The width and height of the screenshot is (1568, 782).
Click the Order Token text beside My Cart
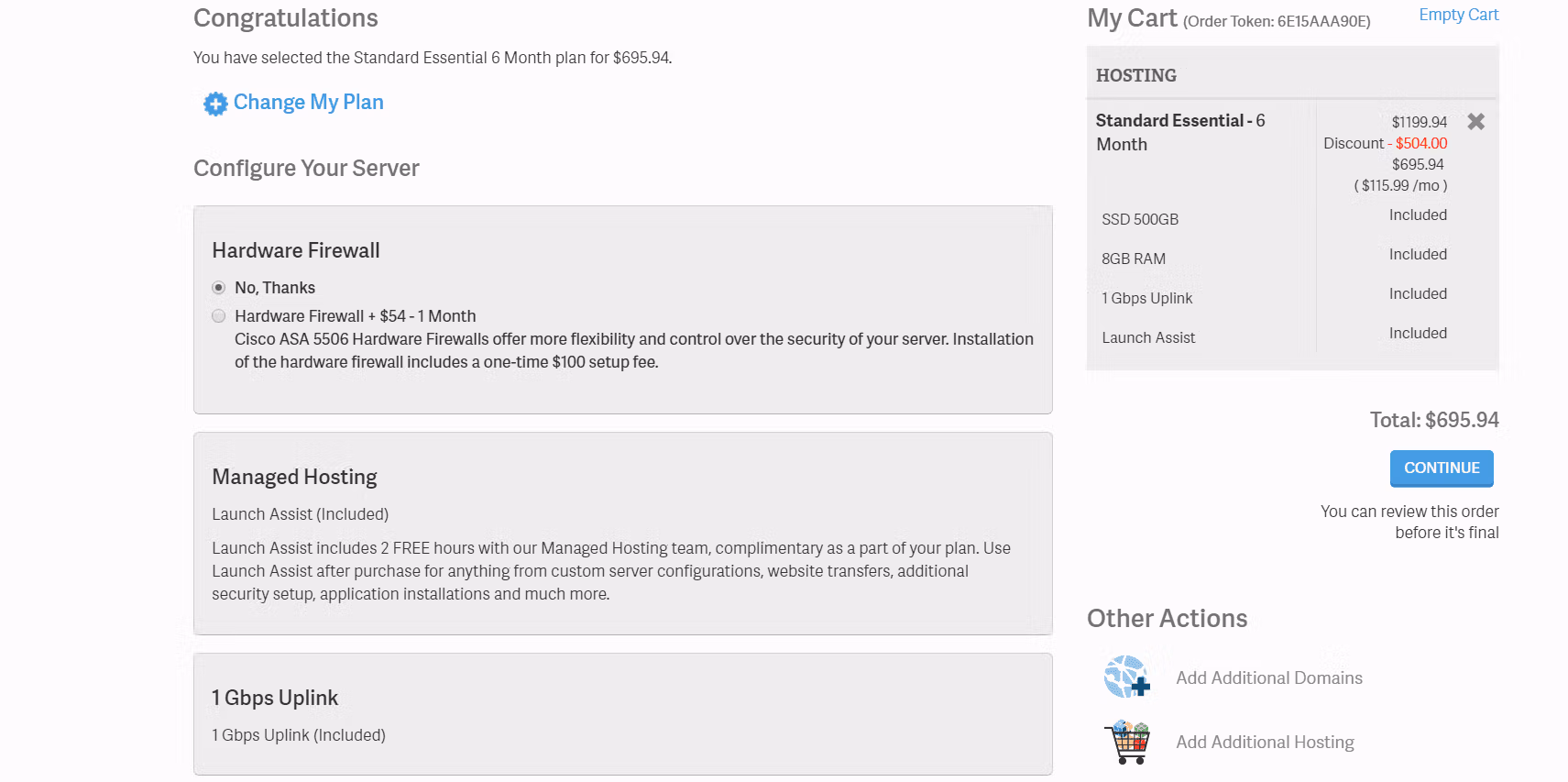click(1277, 21)
